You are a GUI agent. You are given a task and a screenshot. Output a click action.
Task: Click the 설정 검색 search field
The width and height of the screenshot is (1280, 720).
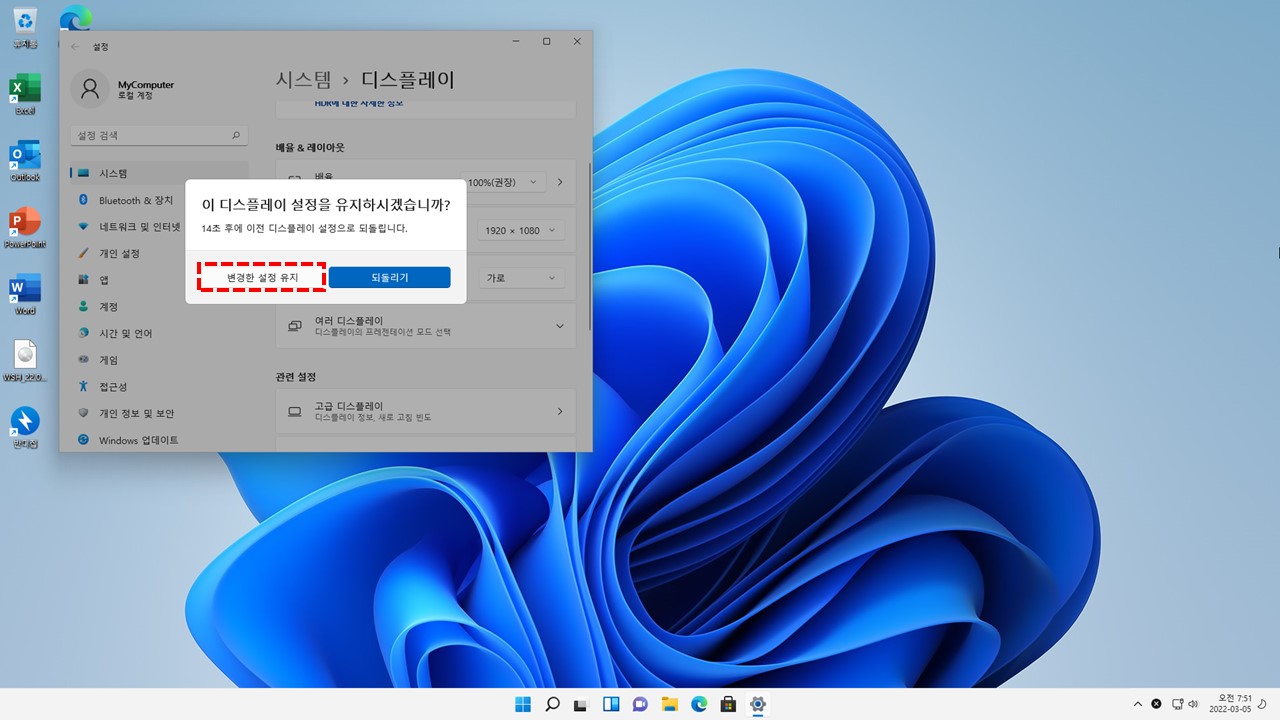[159, 135]
